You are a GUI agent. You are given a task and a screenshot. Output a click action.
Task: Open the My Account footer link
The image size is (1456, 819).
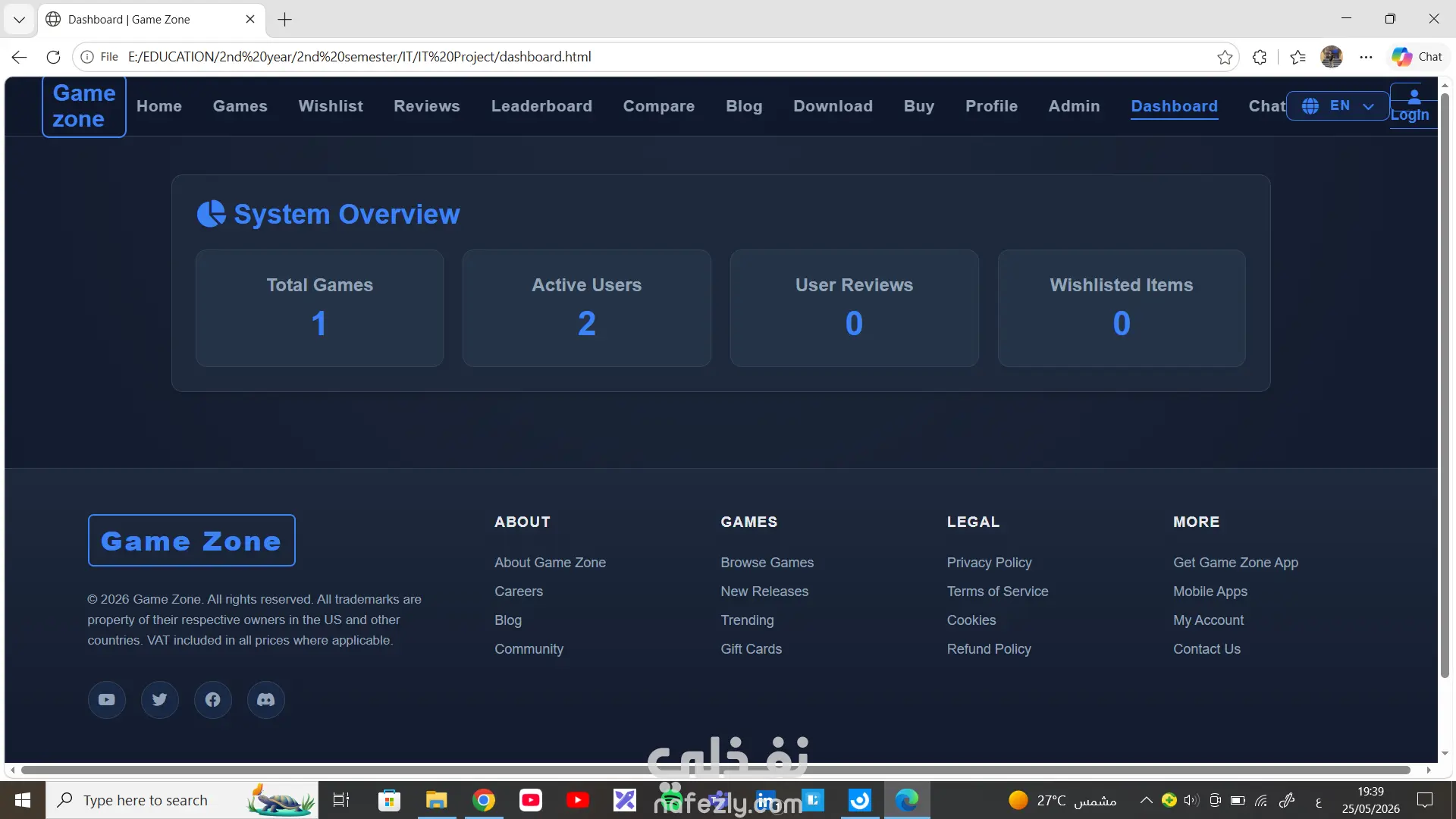coord(1208,620)
